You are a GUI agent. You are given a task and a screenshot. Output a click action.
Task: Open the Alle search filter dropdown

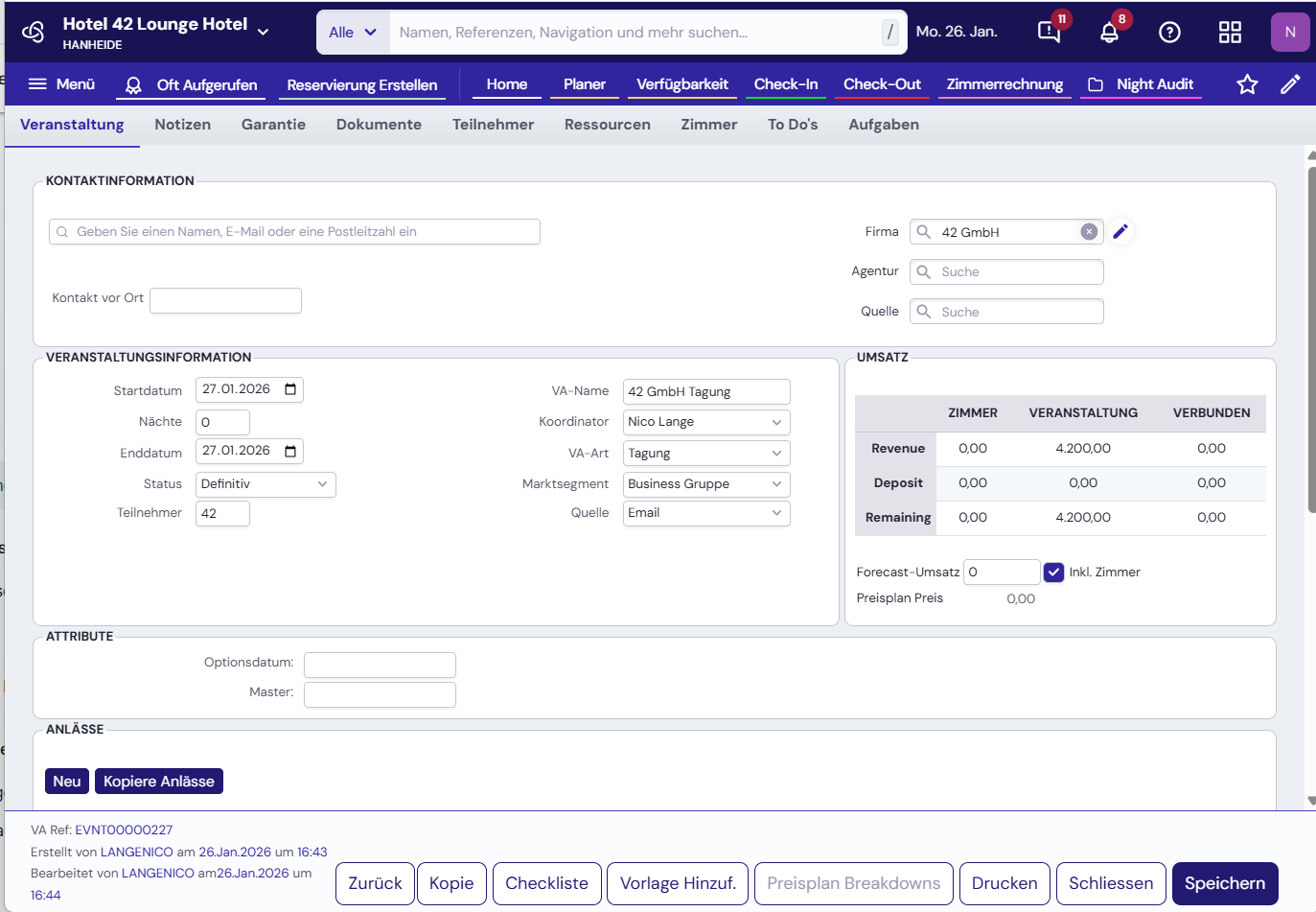(353, 33)
